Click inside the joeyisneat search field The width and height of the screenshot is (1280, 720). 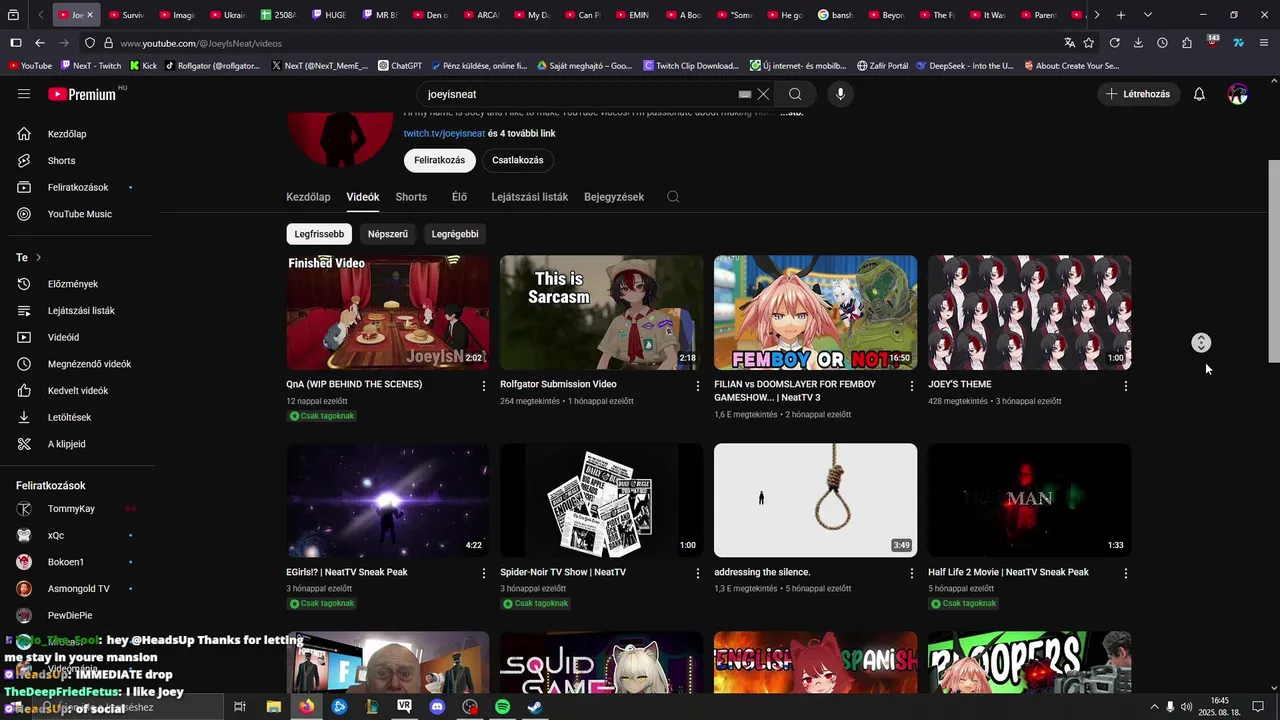pos(578,94)
